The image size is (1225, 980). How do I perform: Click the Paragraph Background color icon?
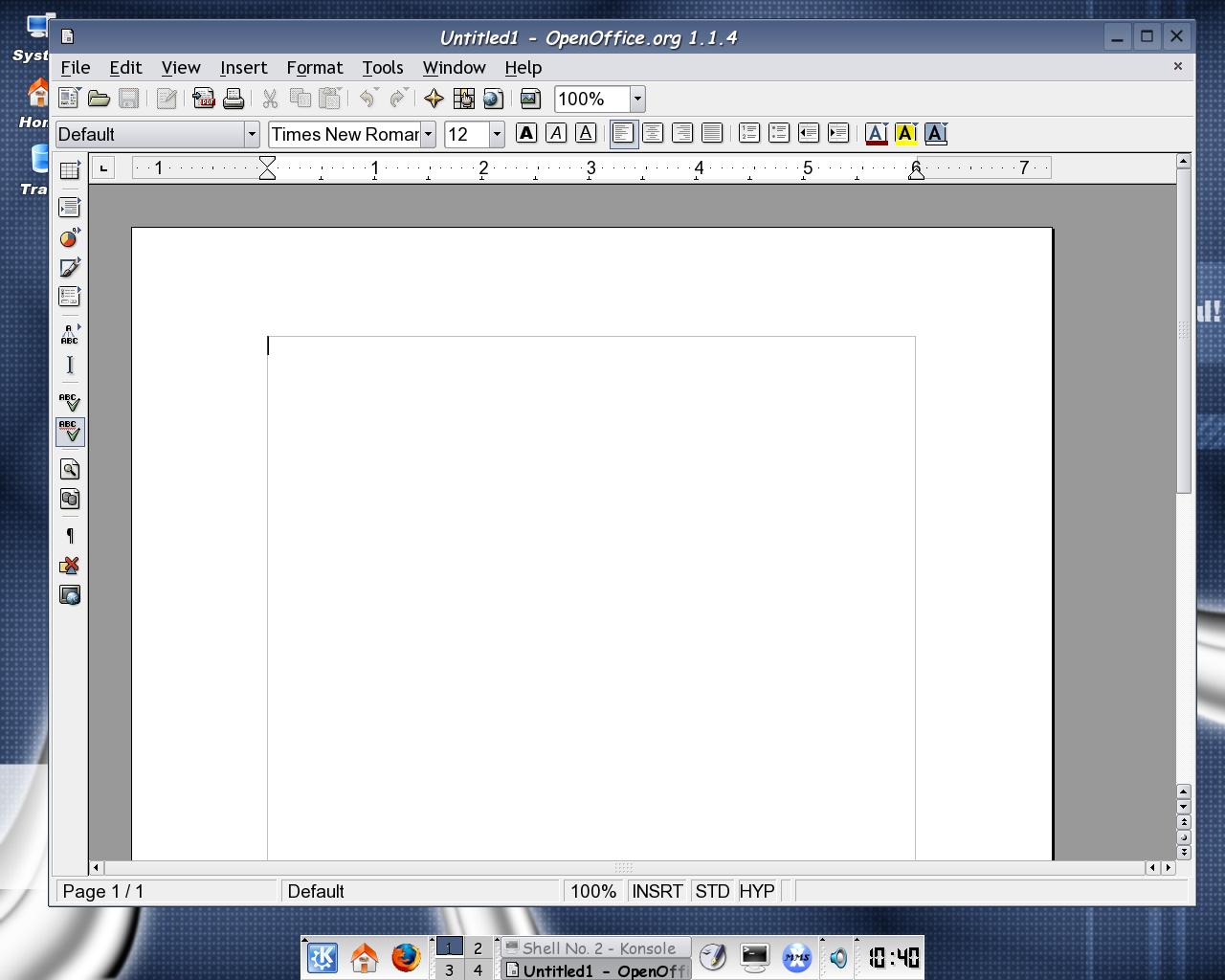tap(936, 134)
